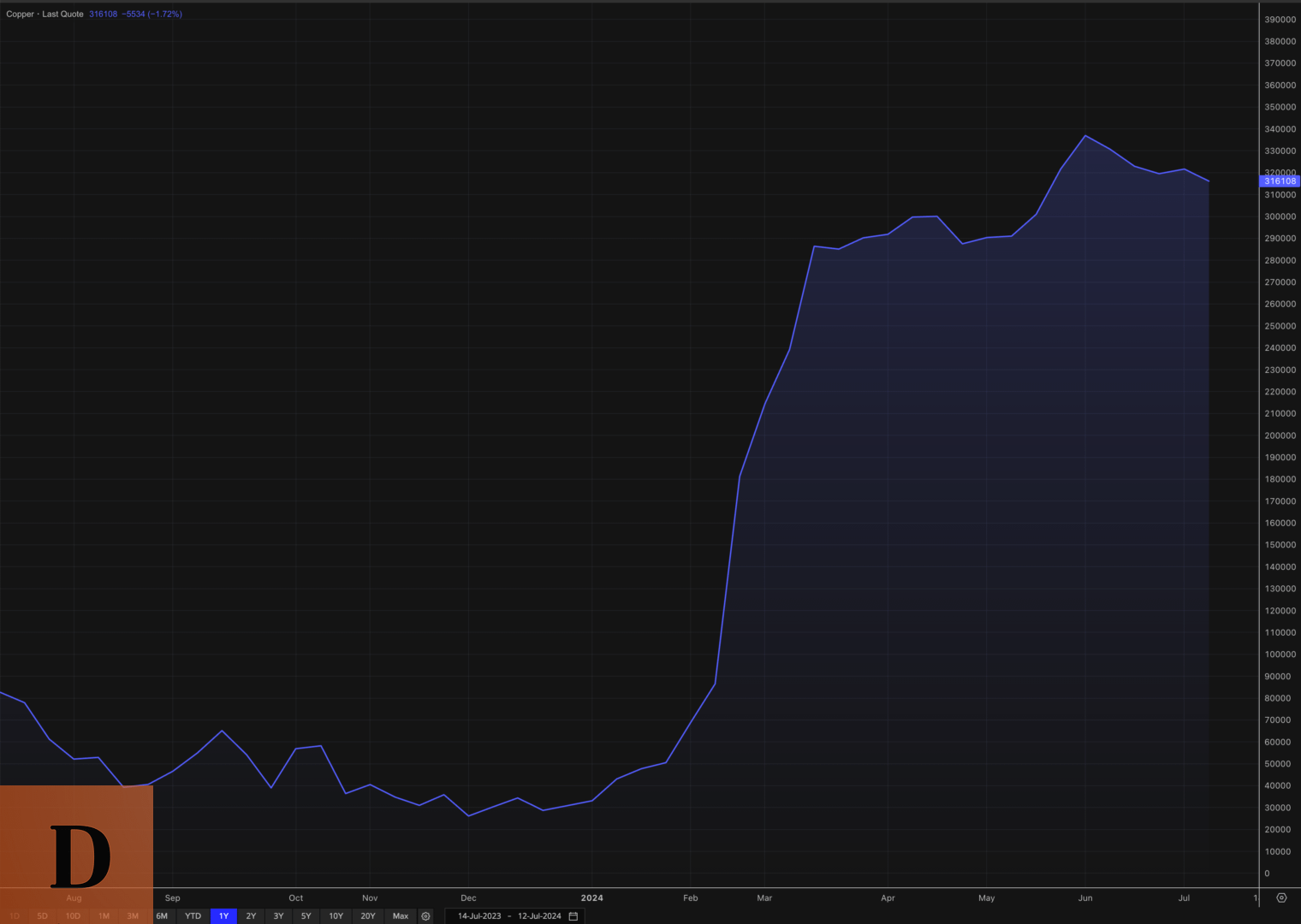Click the Copper · Last Quote legend title
This screenshot has width=1301, height=924.
[45, 15]
